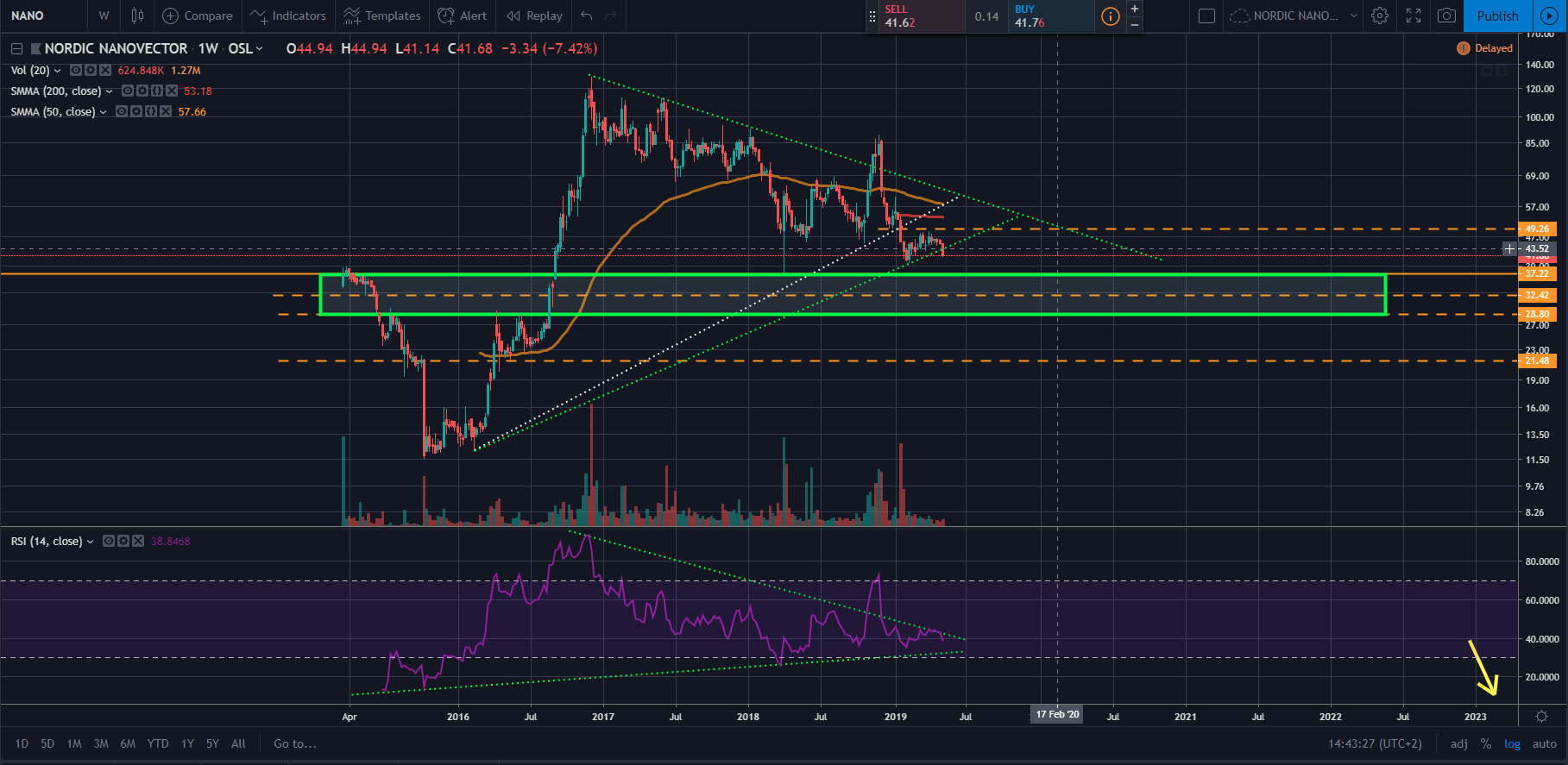Change the W timeframe interval
This screenshot has width=1568, height=765.
click(x=104, y=16)
